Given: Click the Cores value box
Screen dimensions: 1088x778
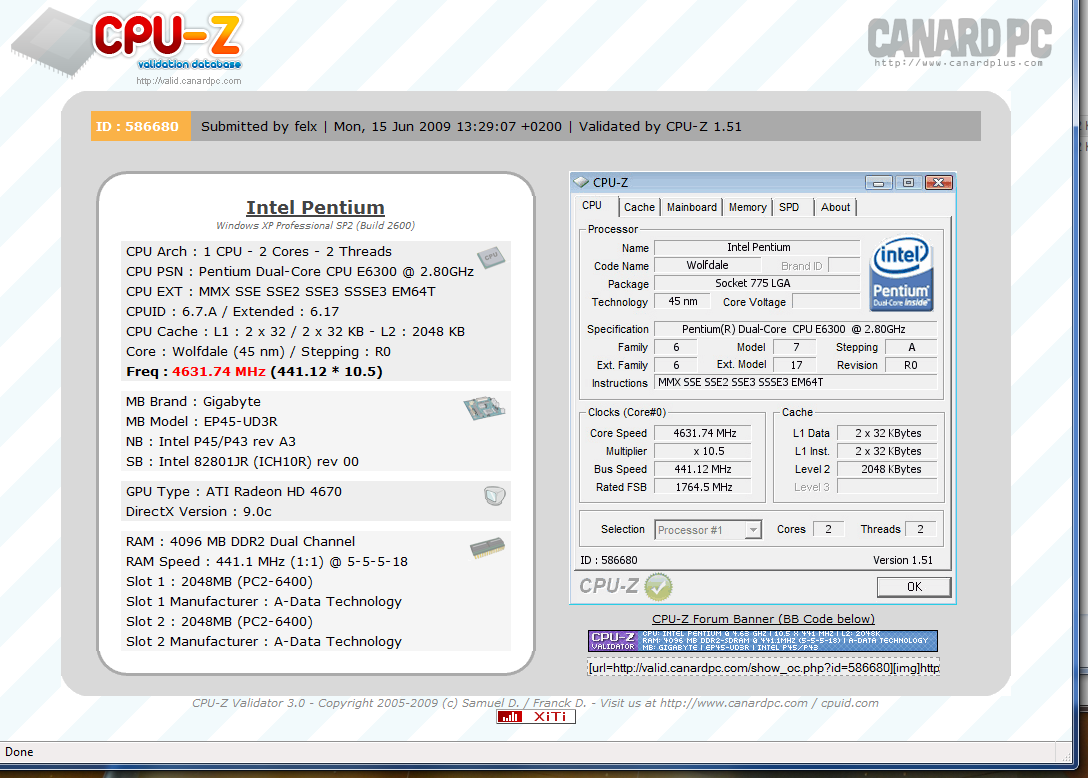Looking at the screenshot, I should [x=828, y=529].
